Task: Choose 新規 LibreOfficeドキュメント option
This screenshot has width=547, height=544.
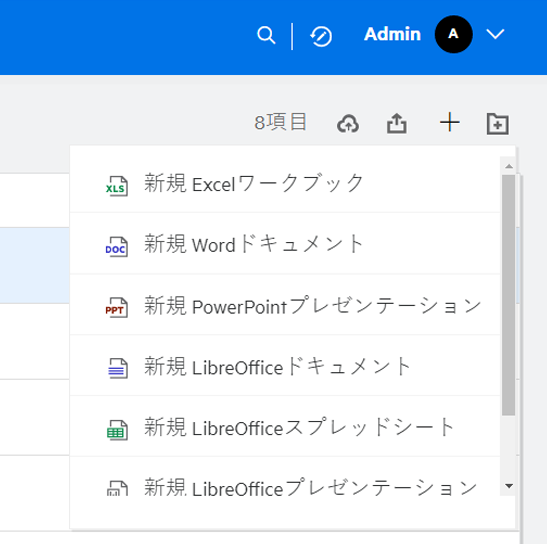Action: tap(285, 366)
